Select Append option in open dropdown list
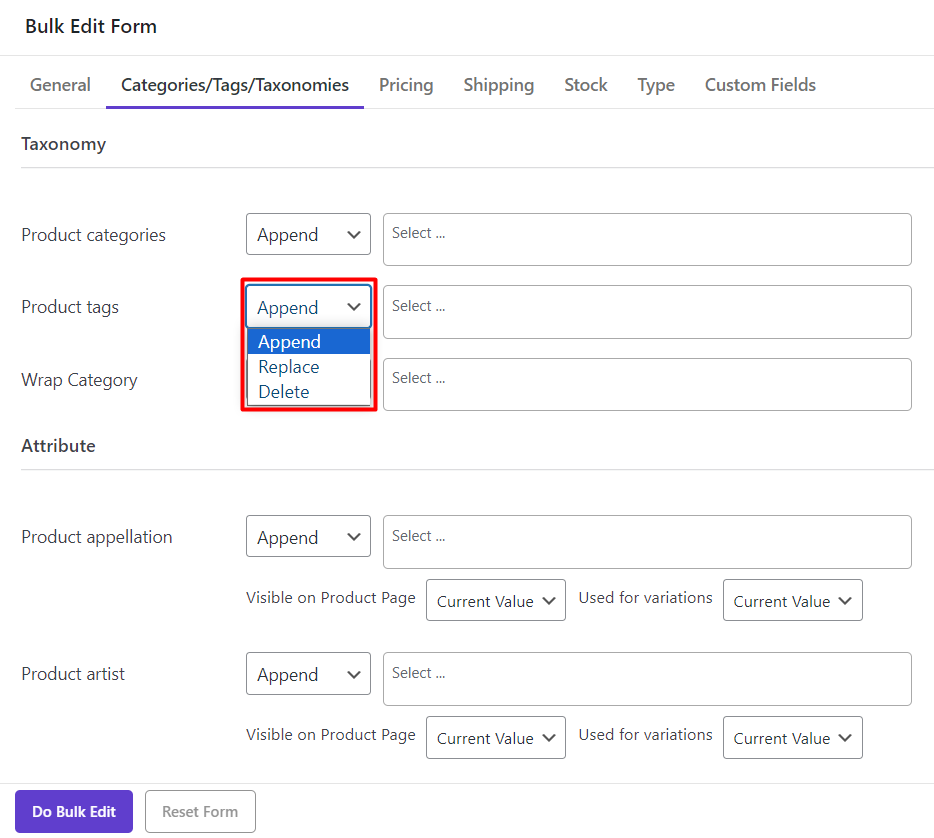The width and height of the screenshot is (934, 838). tap(290, 342)
